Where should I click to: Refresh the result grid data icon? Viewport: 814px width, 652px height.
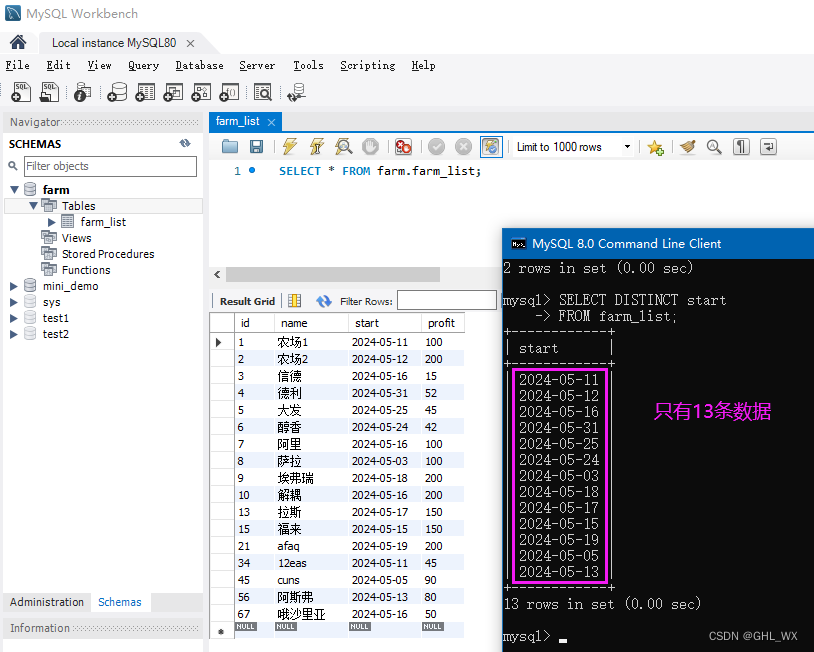tap(323, 301)
